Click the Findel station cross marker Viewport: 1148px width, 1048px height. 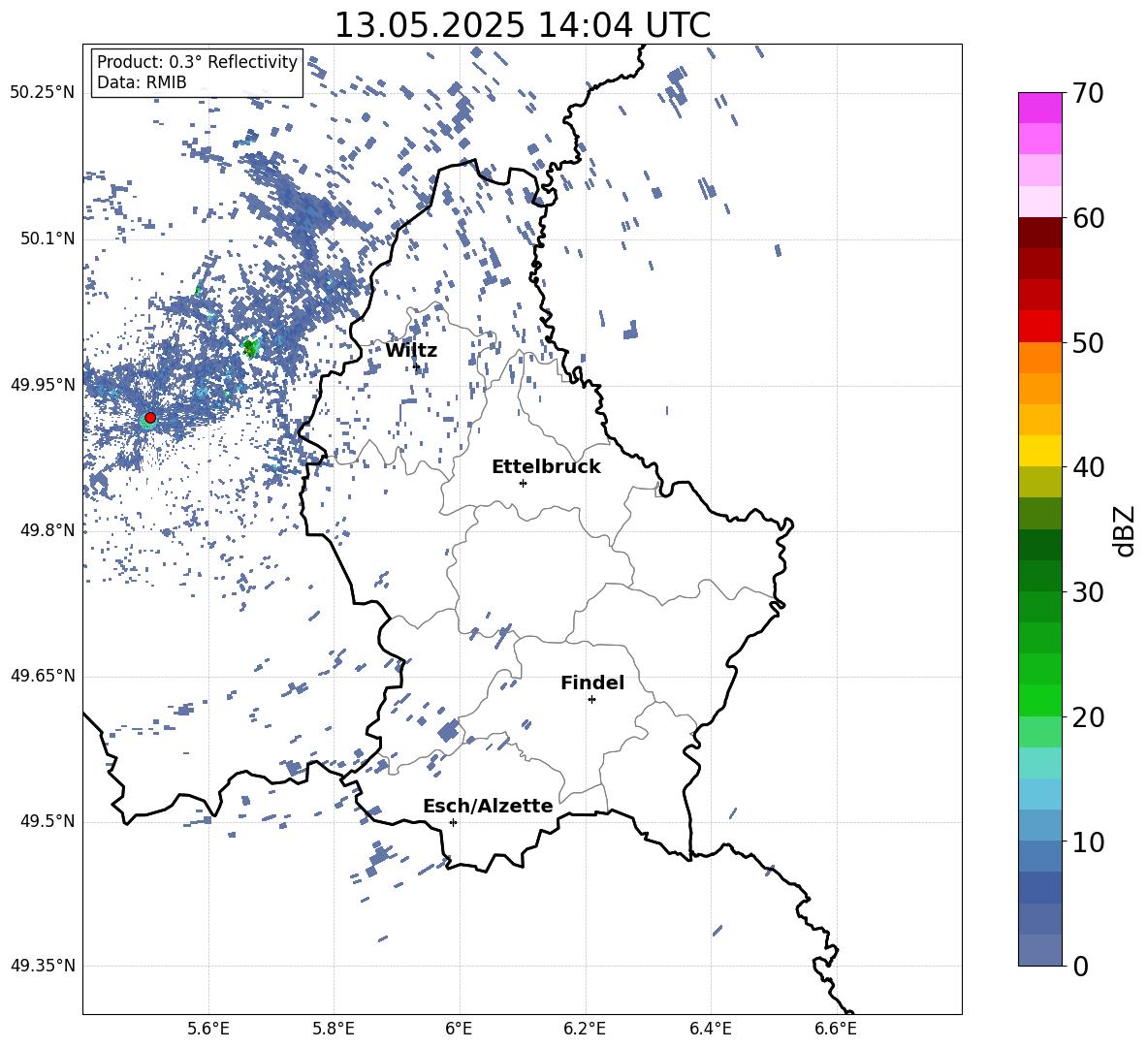tap(591, 700)
